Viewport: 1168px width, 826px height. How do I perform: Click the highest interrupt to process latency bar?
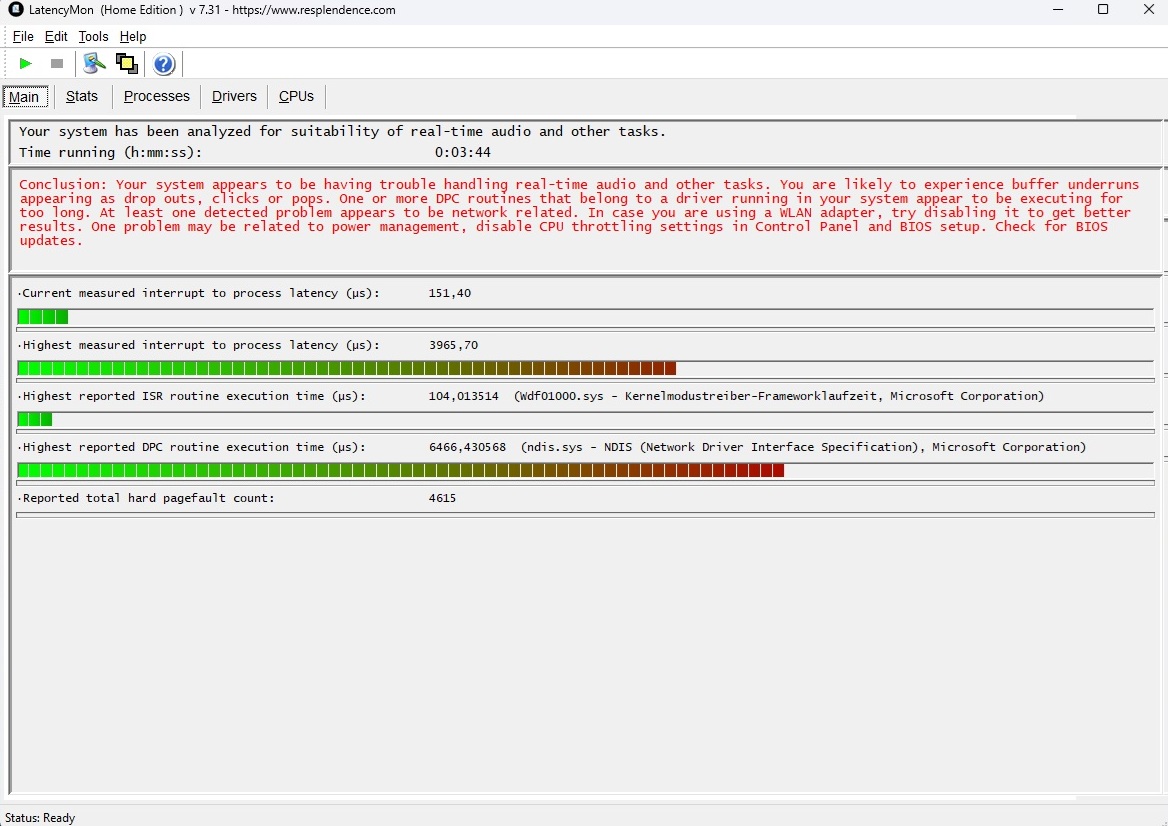point(347,368)
